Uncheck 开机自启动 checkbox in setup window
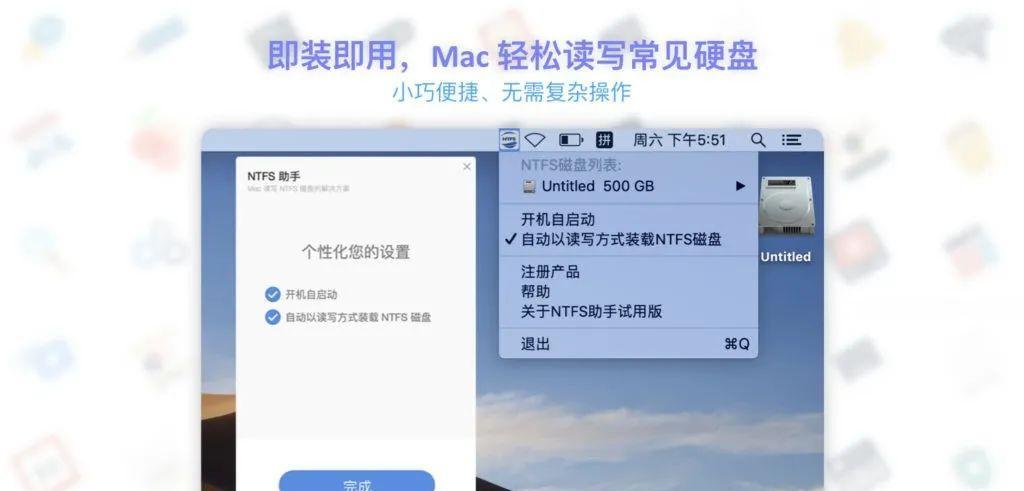Image resolution: width=1024 pixels, height=491 pixels. (x=272, y=294)
